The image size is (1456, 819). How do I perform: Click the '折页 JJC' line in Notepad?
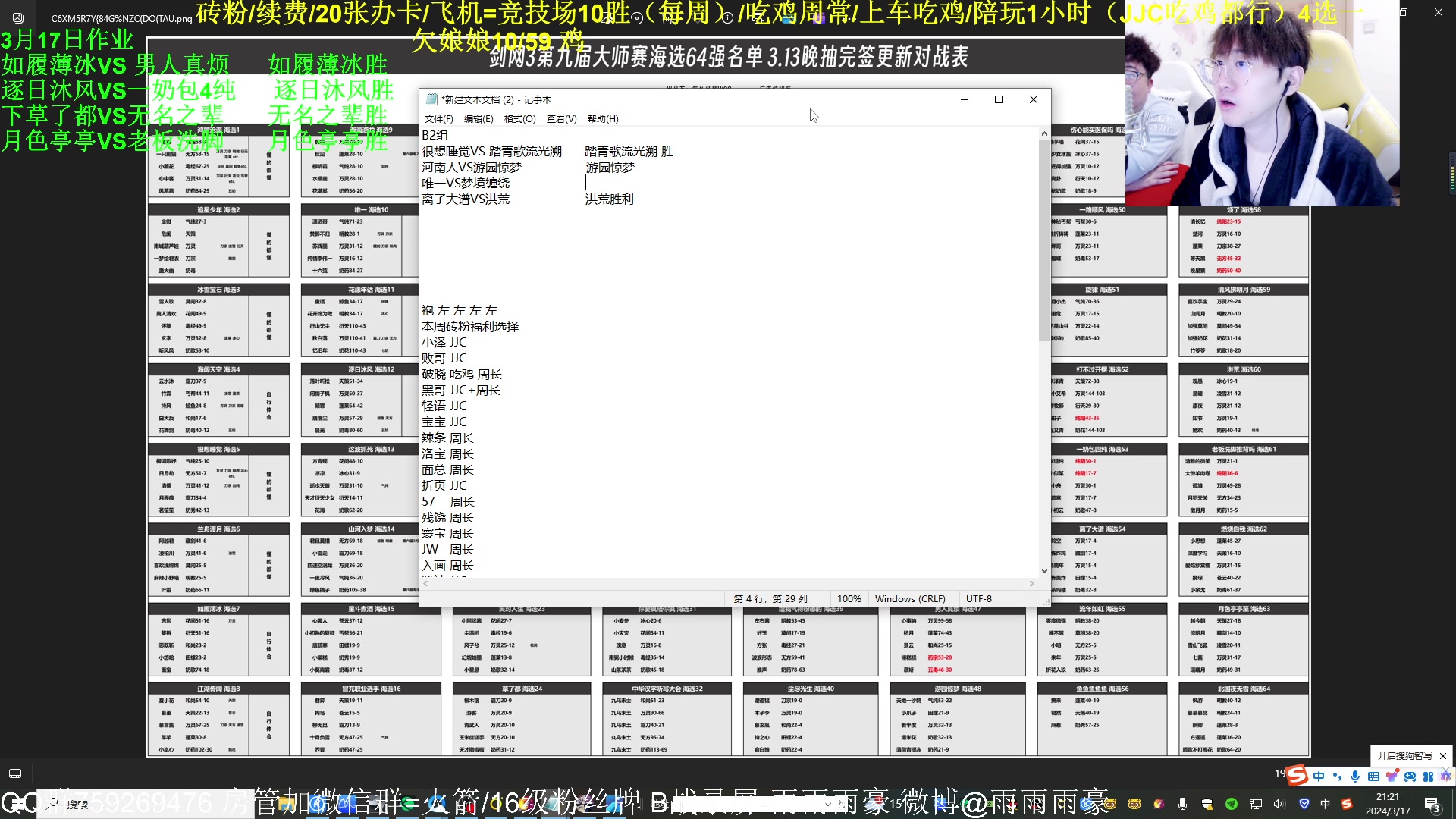tap(444, 486)
